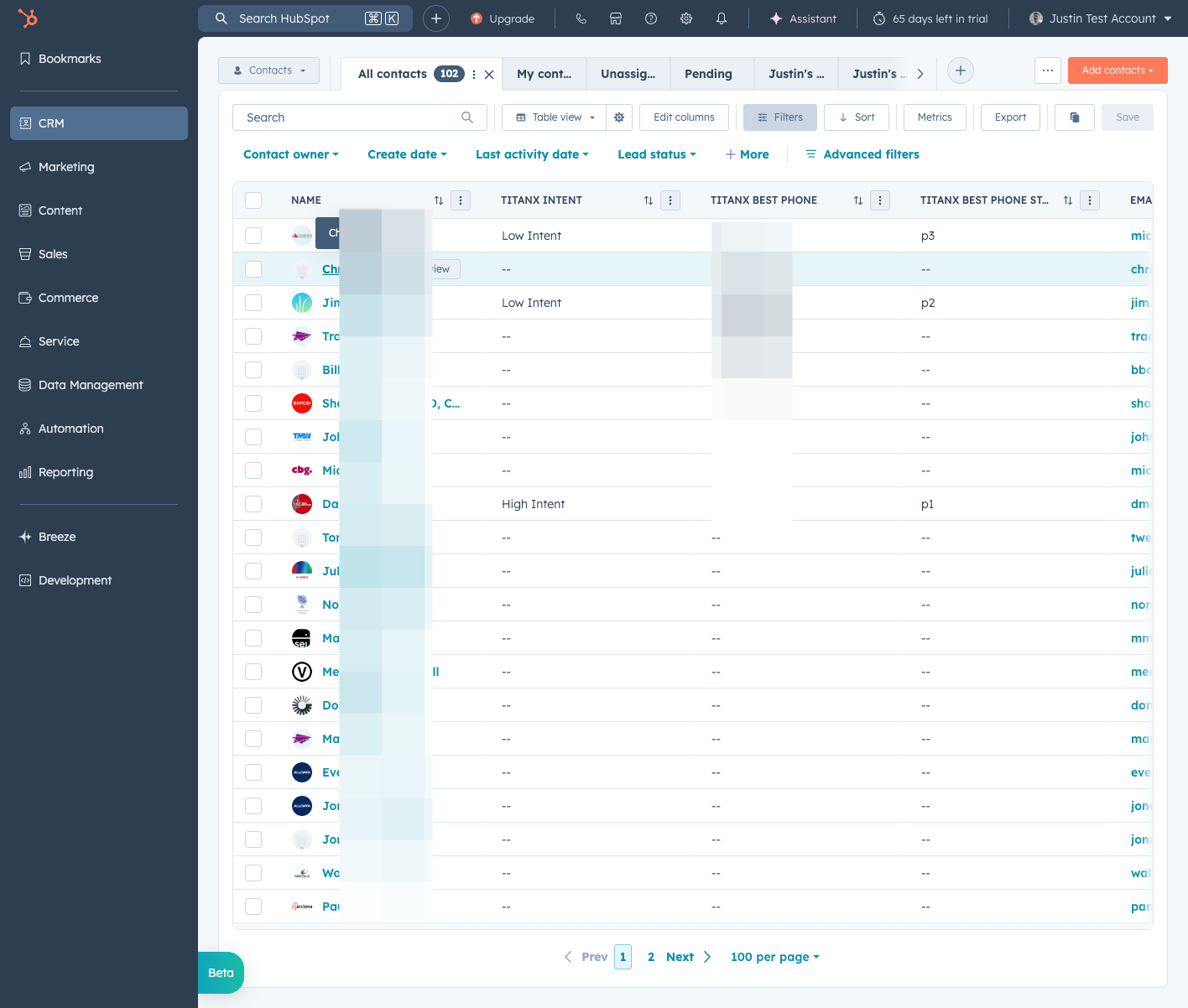Screen dimensions: 1188x1008
Task: Check the High Intent row checkbox
Action: point(253,504)
